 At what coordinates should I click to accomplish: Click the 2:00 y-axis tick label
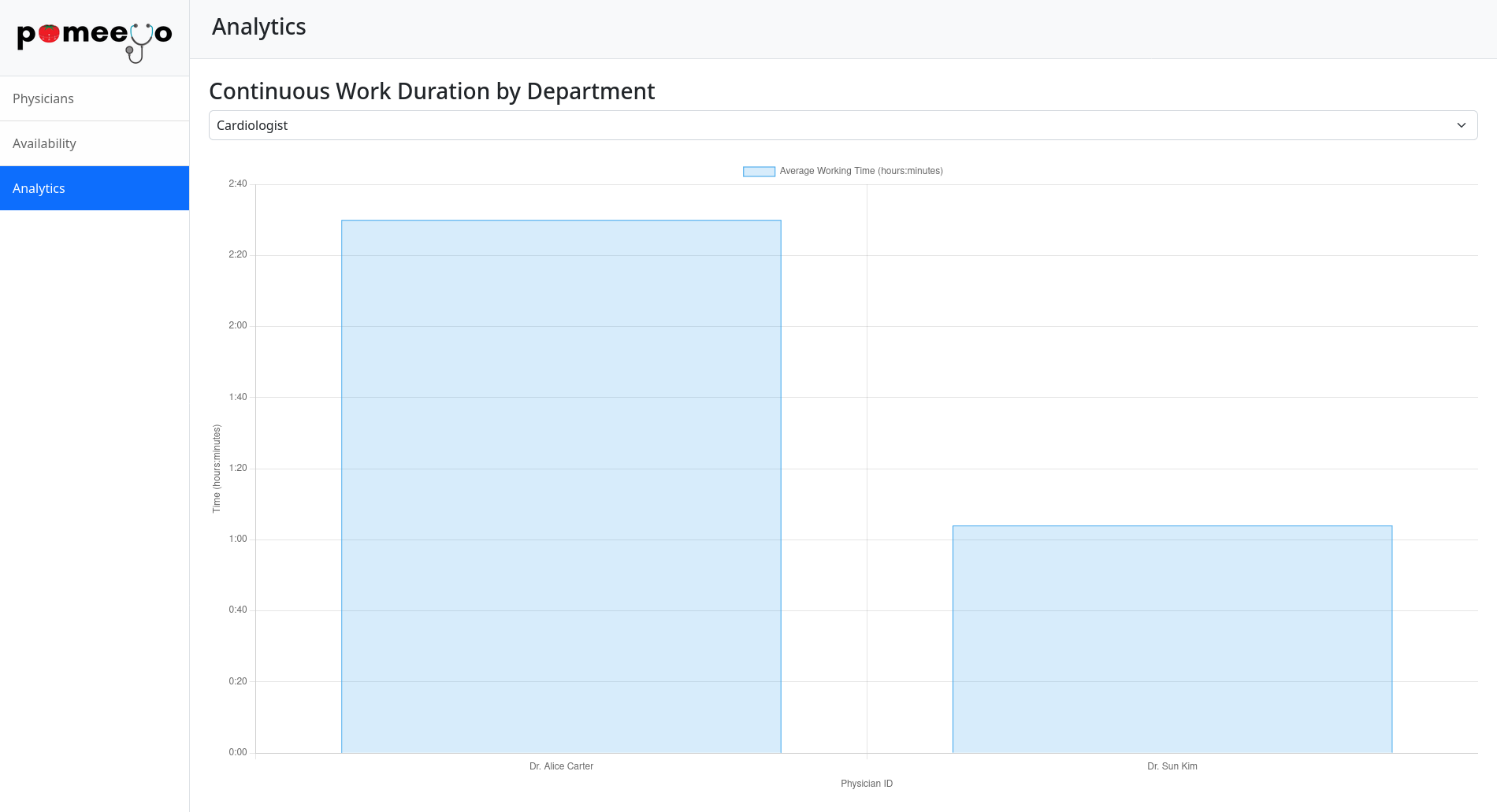click(x=238, y=325)
